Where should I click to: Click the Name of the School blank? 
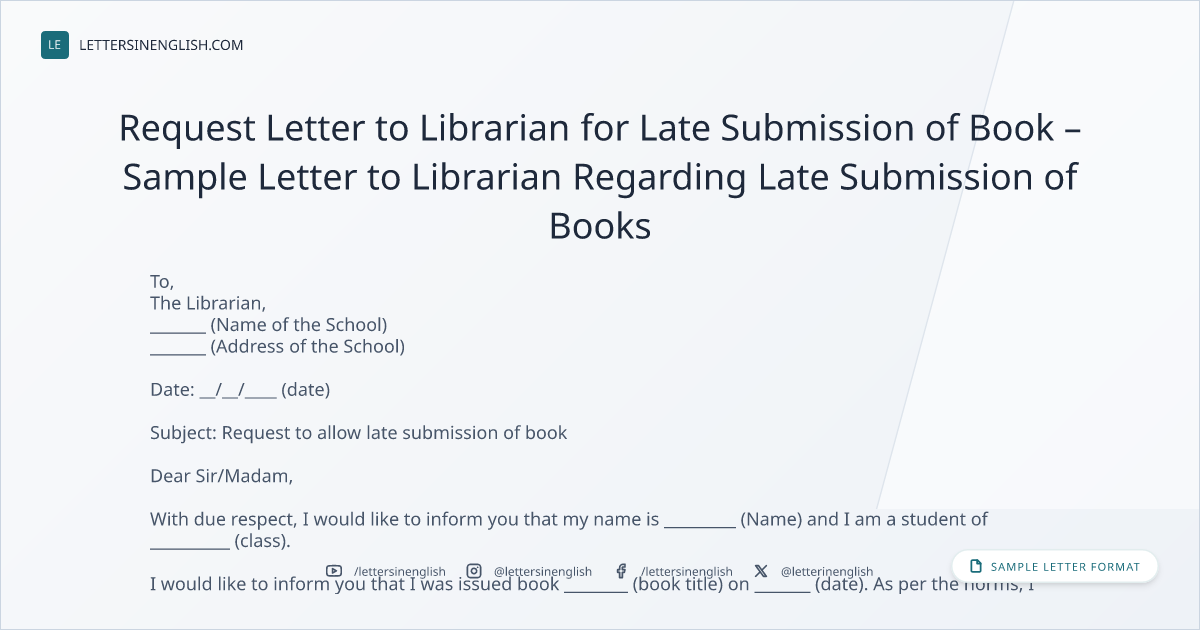coord(178,325)
